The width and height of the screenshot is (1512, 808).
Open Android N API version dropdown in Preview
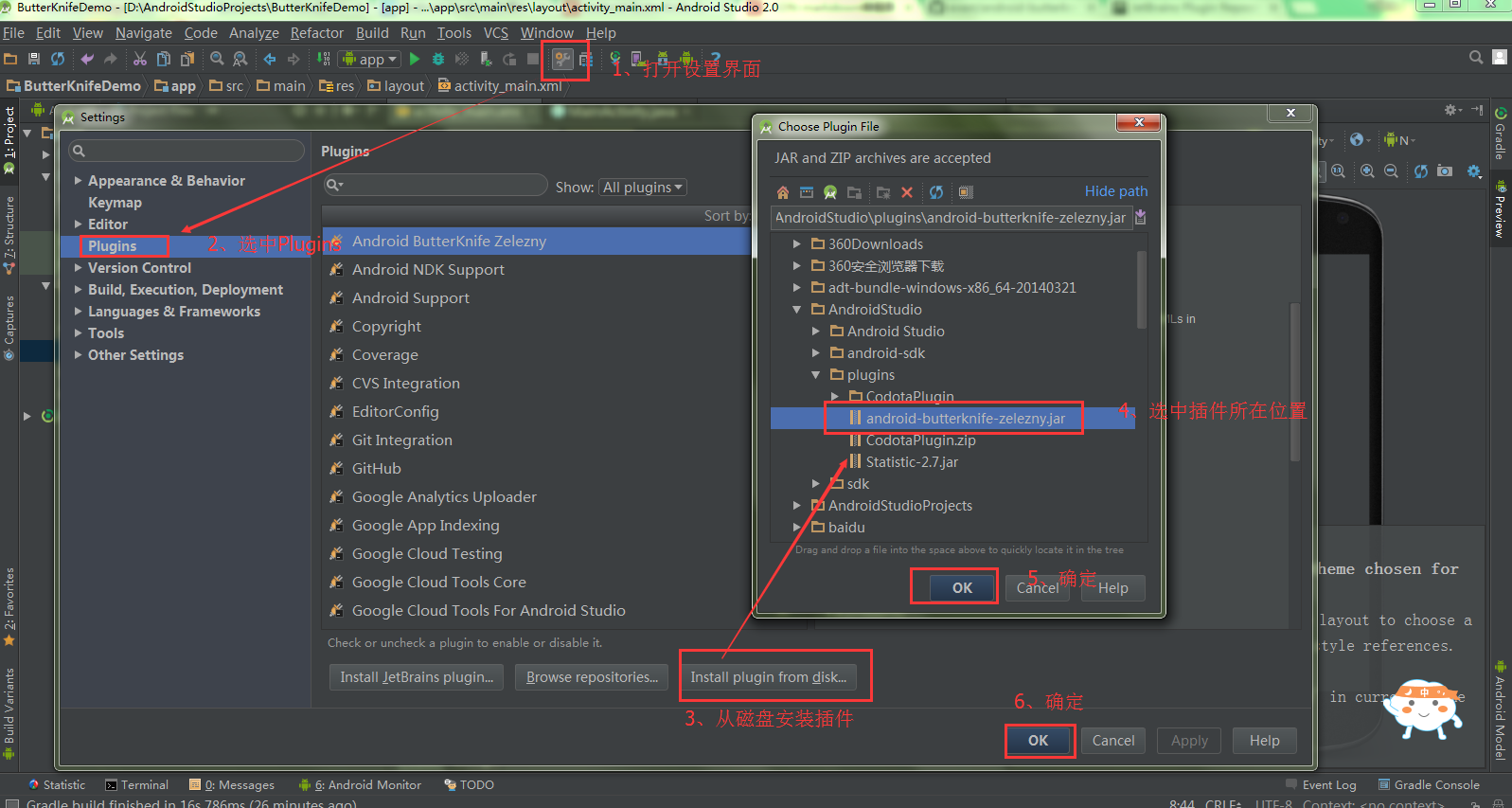1398,140
